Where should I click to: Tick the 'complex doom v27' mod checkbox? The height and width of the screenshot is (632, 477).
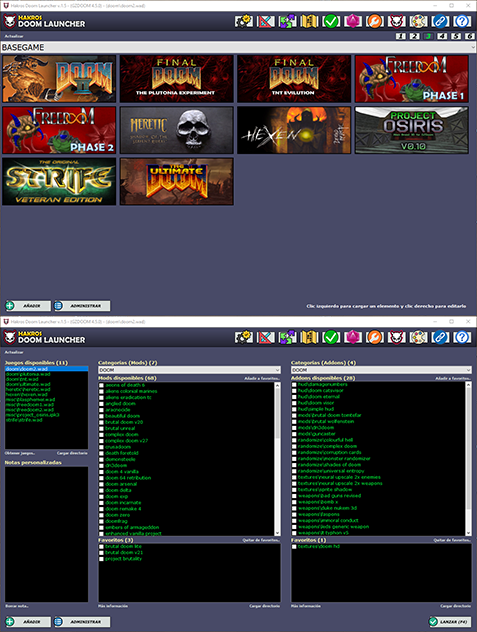[x=102, y=441]
